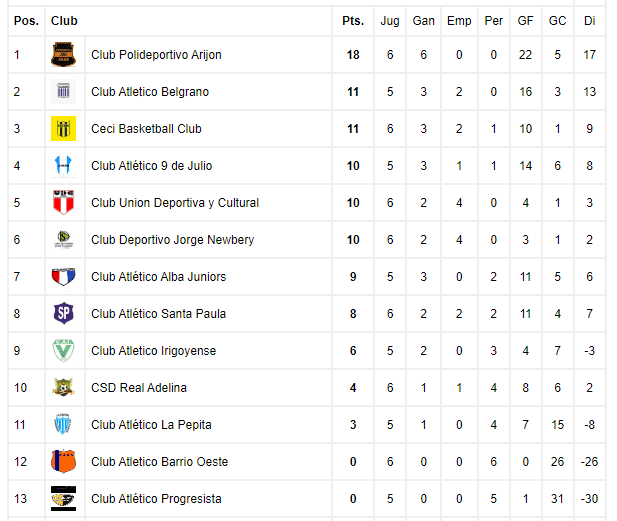Image resolution: width=617 pixels, height=521 pixels.
Task: Click the Club Atletico Belgrano crest icon
Action: point(63,91)
